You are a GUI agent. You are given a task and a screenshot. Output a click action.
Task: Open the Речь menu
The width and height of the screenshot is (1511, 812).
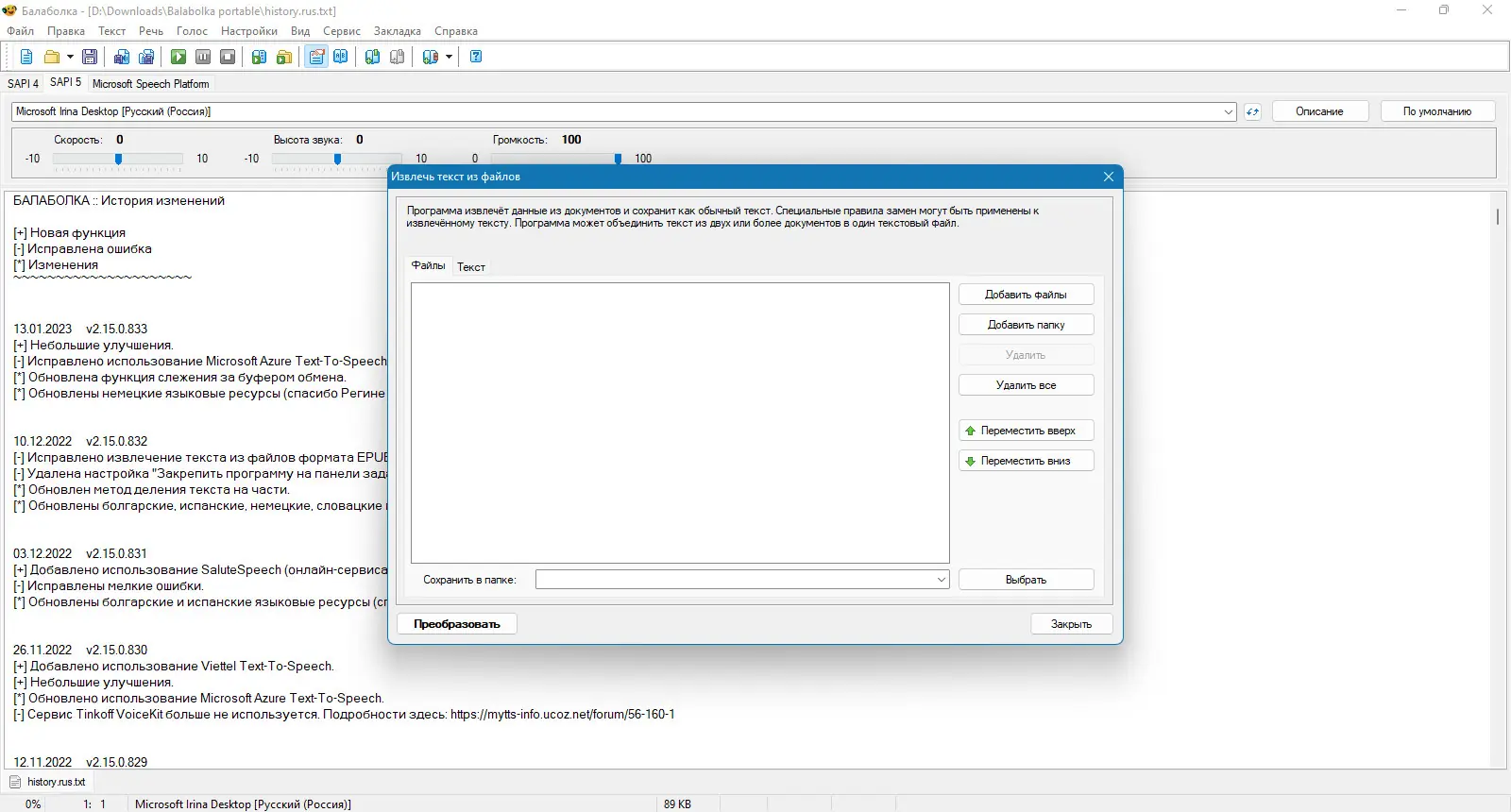pos(151,31)
